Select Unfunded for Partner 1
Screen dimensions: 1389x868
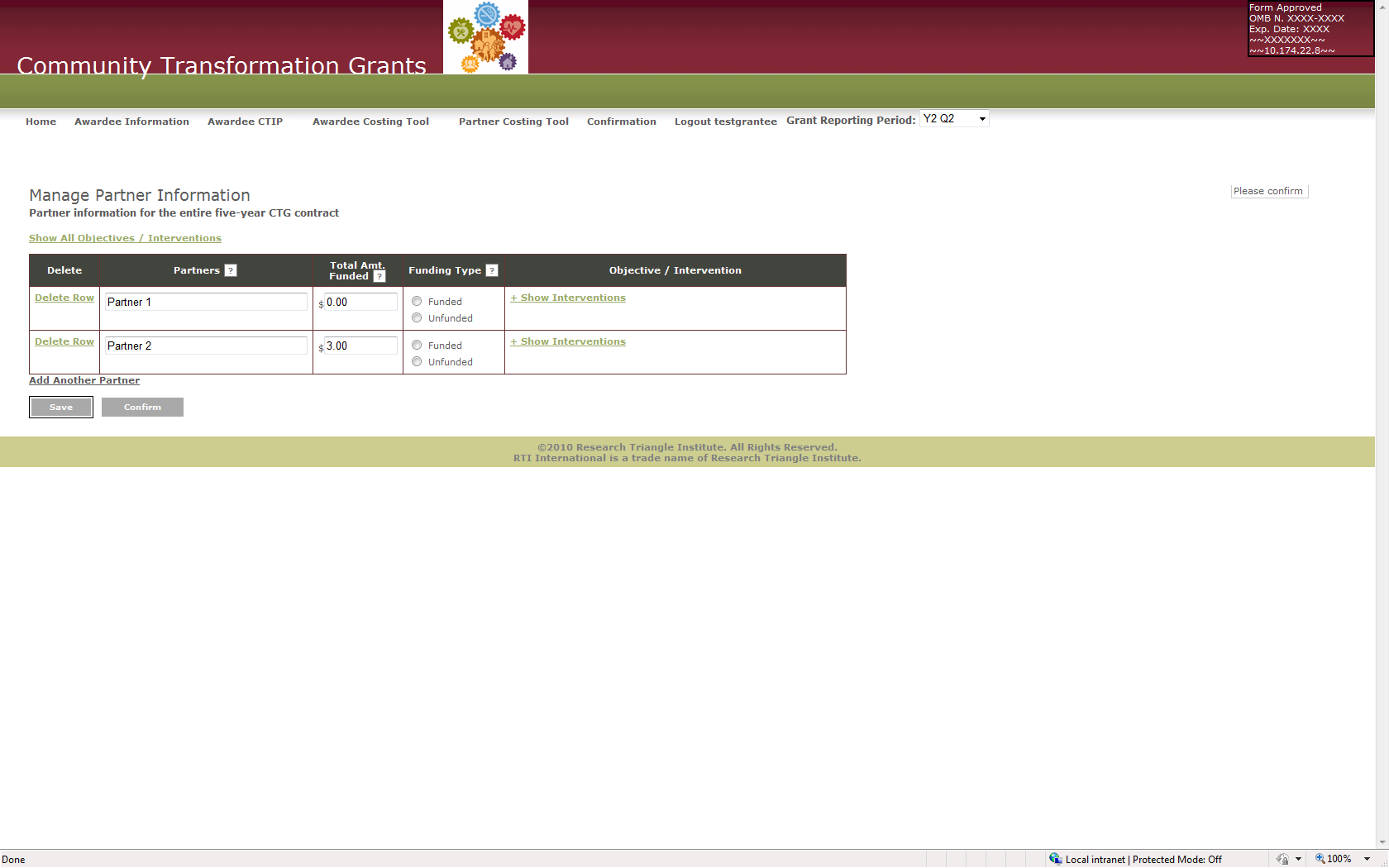[x=417, y=318]
